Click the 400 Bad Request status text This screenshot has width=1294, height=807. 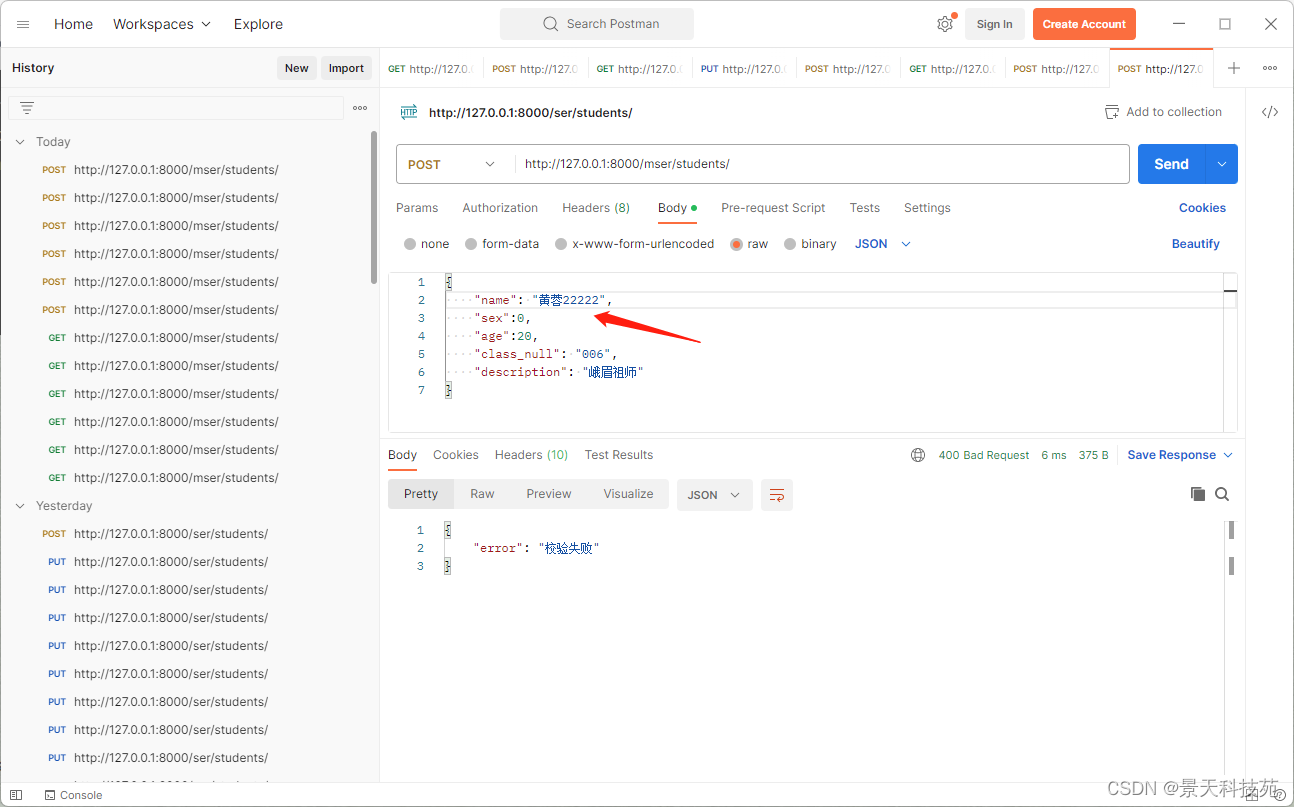click(x=983, y=455)
